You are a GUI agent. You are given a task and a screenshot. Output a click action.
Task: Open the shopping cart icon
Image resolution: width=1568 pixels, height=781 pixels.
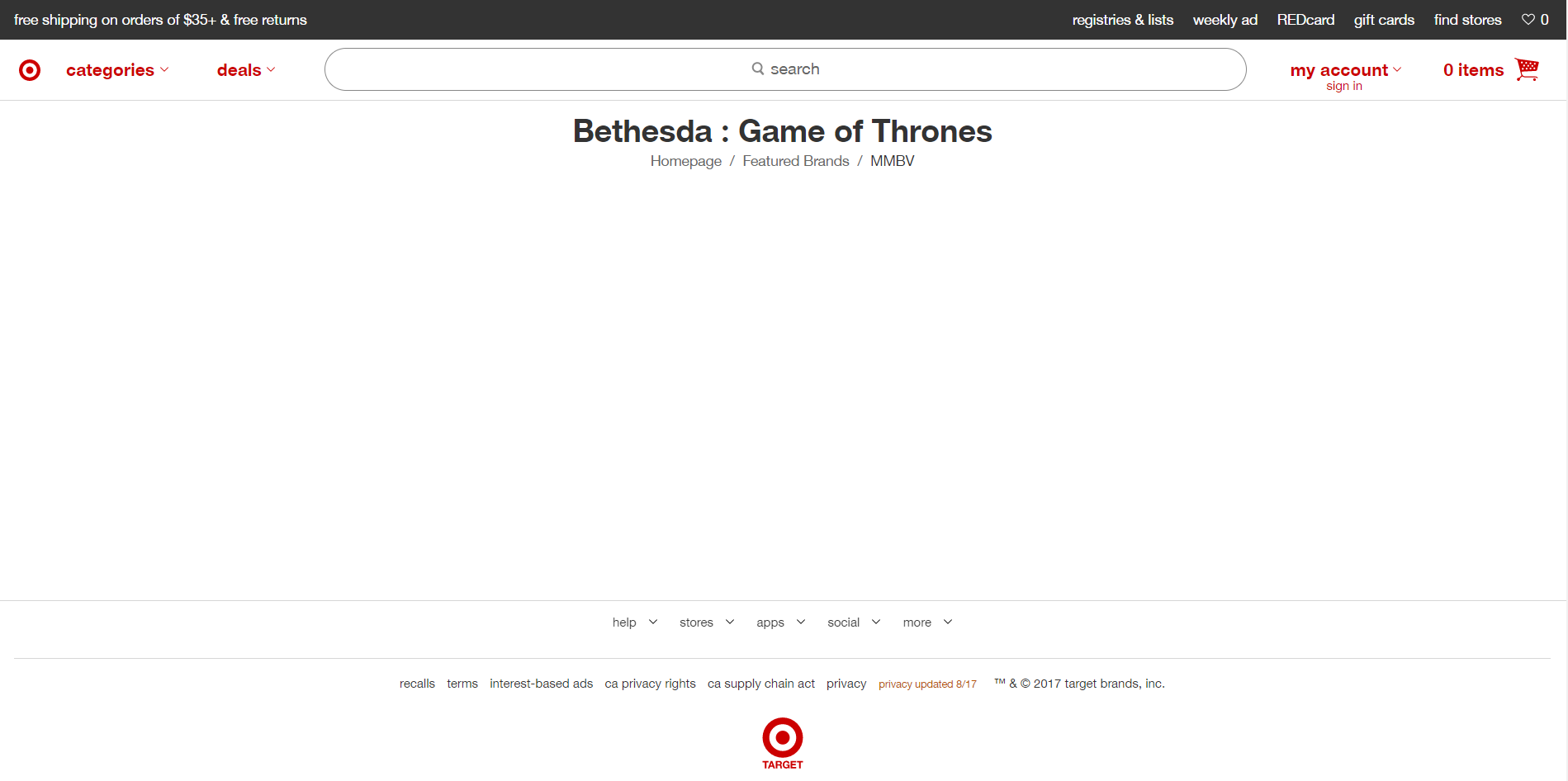(x=1527, y=69)
